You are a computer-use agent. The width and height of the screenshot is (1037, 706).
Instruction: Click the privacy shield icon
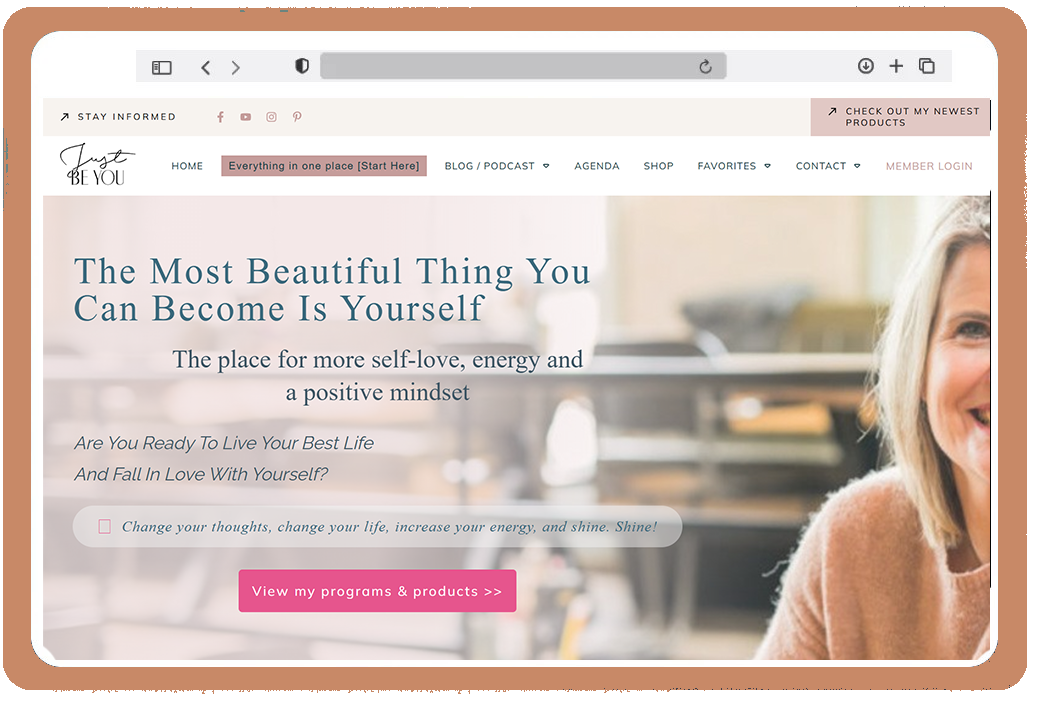point(302,66)
